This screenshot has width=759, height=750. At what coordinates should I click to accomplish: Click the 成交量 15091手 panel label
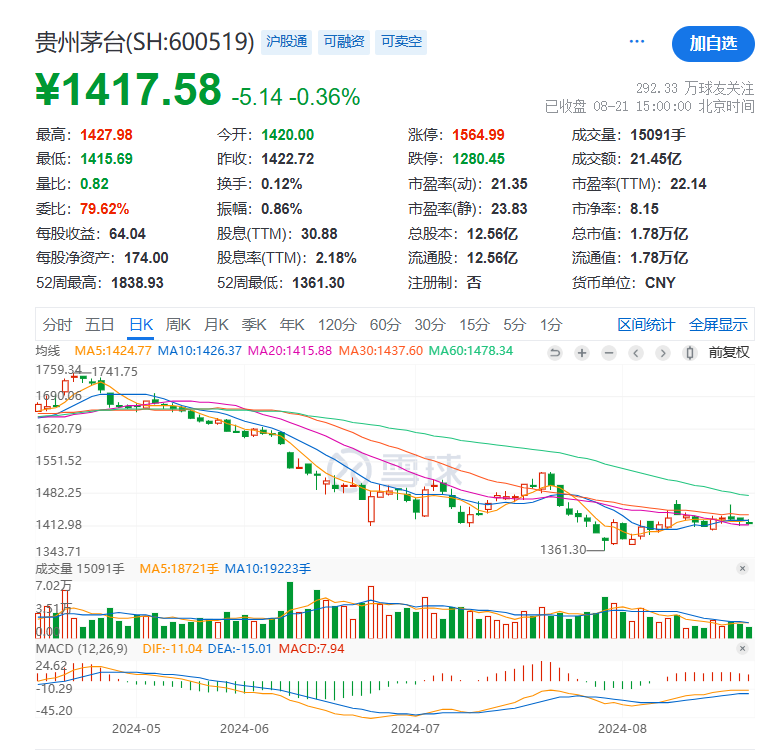pos(80,568)
